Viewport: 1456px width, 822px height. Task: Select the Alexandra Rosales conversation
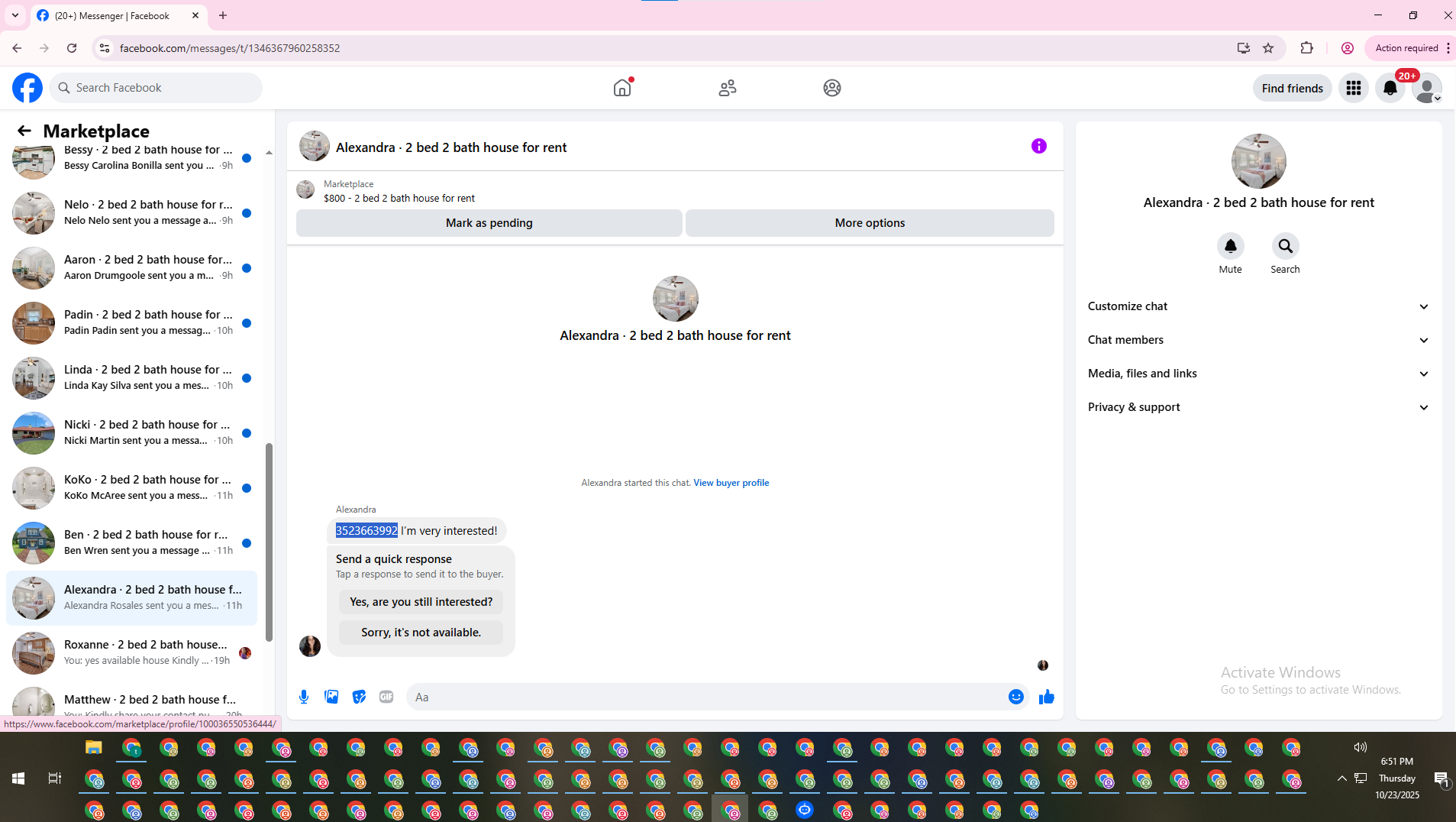(x=131, y=598)
